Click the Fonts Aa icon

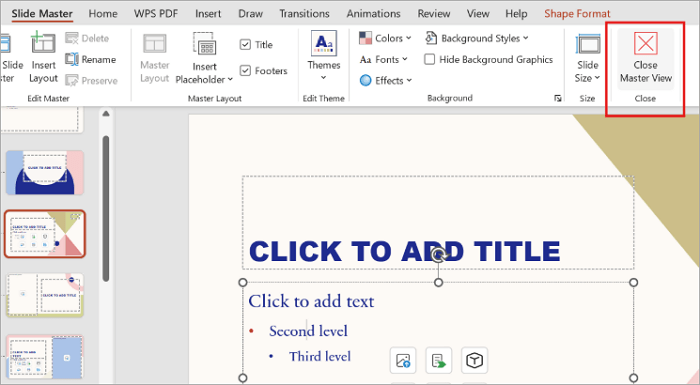click(365, 59)
